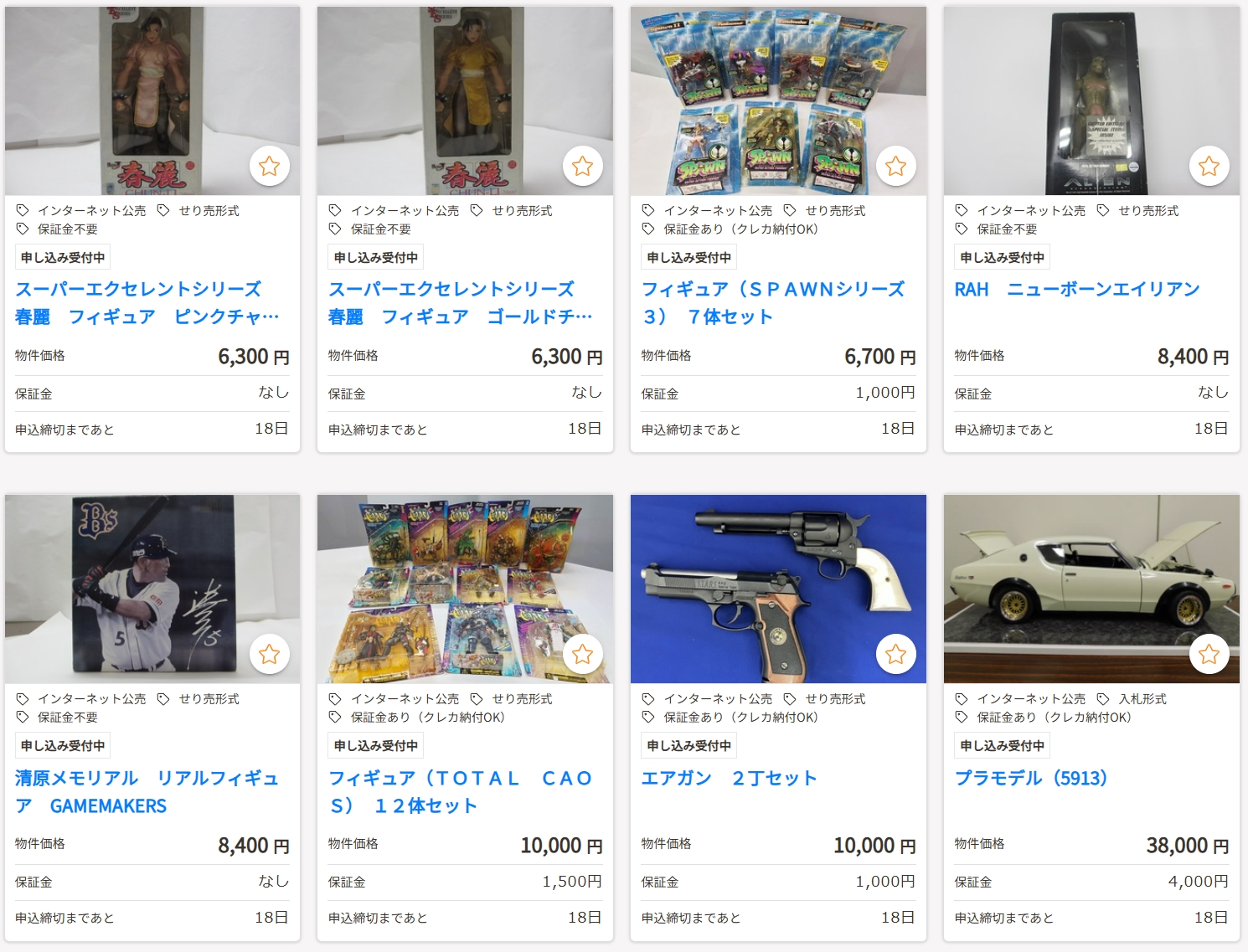Open エアガン 2丁セット listing link
This screenshot has height=952, width=1248.
pyautogui.click(x=729, y=778)
